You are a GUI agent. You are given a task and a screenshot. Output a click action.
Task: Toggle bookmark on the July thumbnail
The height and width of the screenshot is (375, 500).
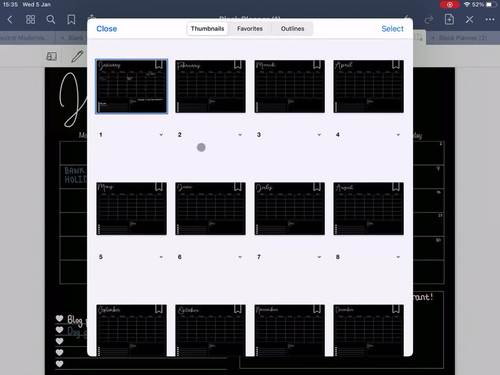pos(317,187)
